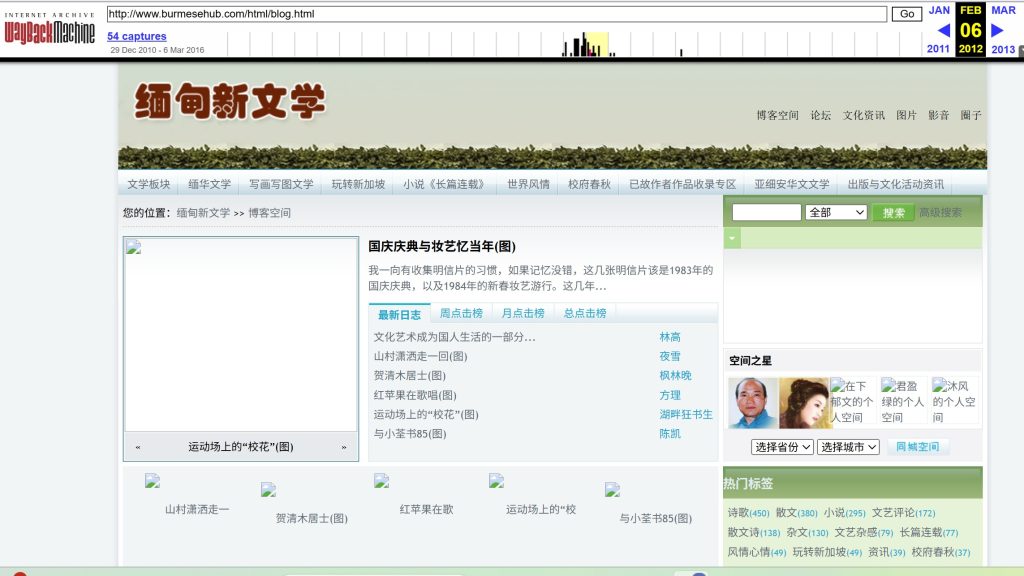This screenshot has height=576, width=1024.
Task: Click the Wayback URL input field
Action: (x=496, y=14)
